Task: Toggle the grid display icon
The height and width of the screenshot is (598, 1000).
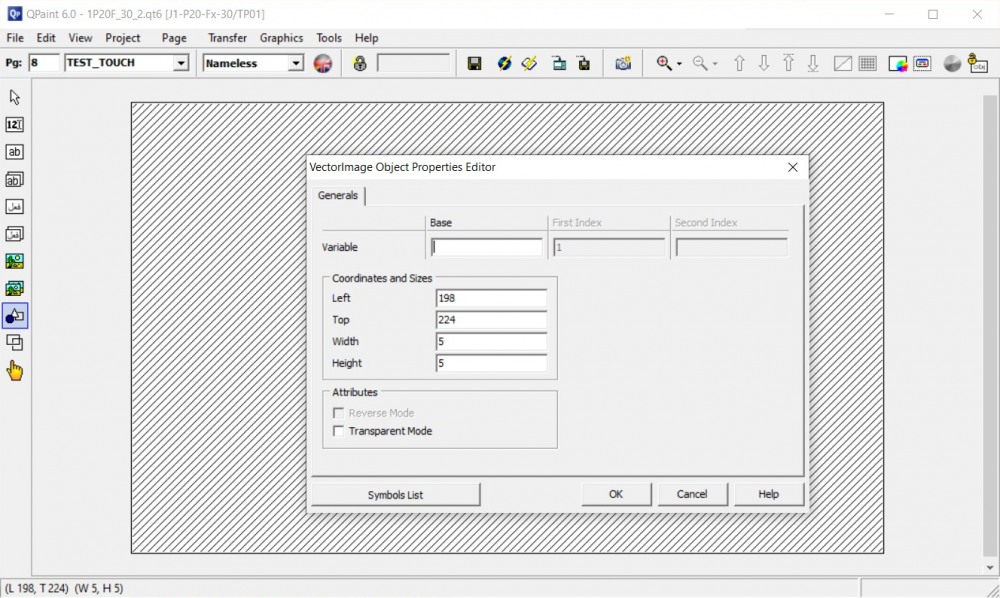Action: 868,64
